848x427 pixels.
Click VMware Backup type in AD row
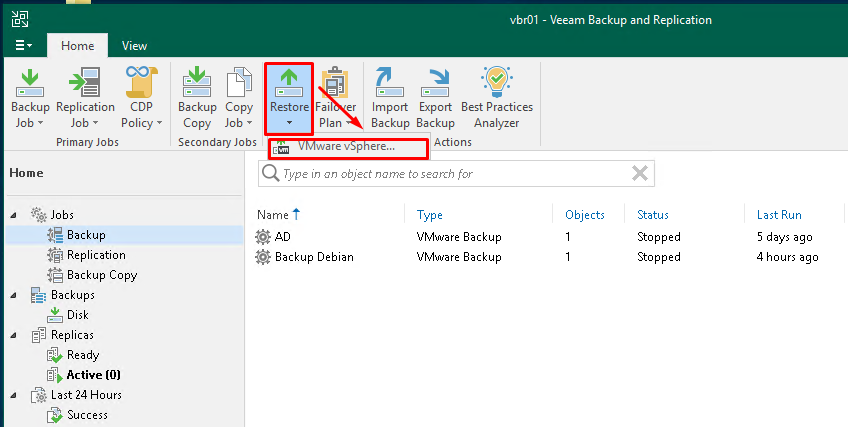[459, 237]
